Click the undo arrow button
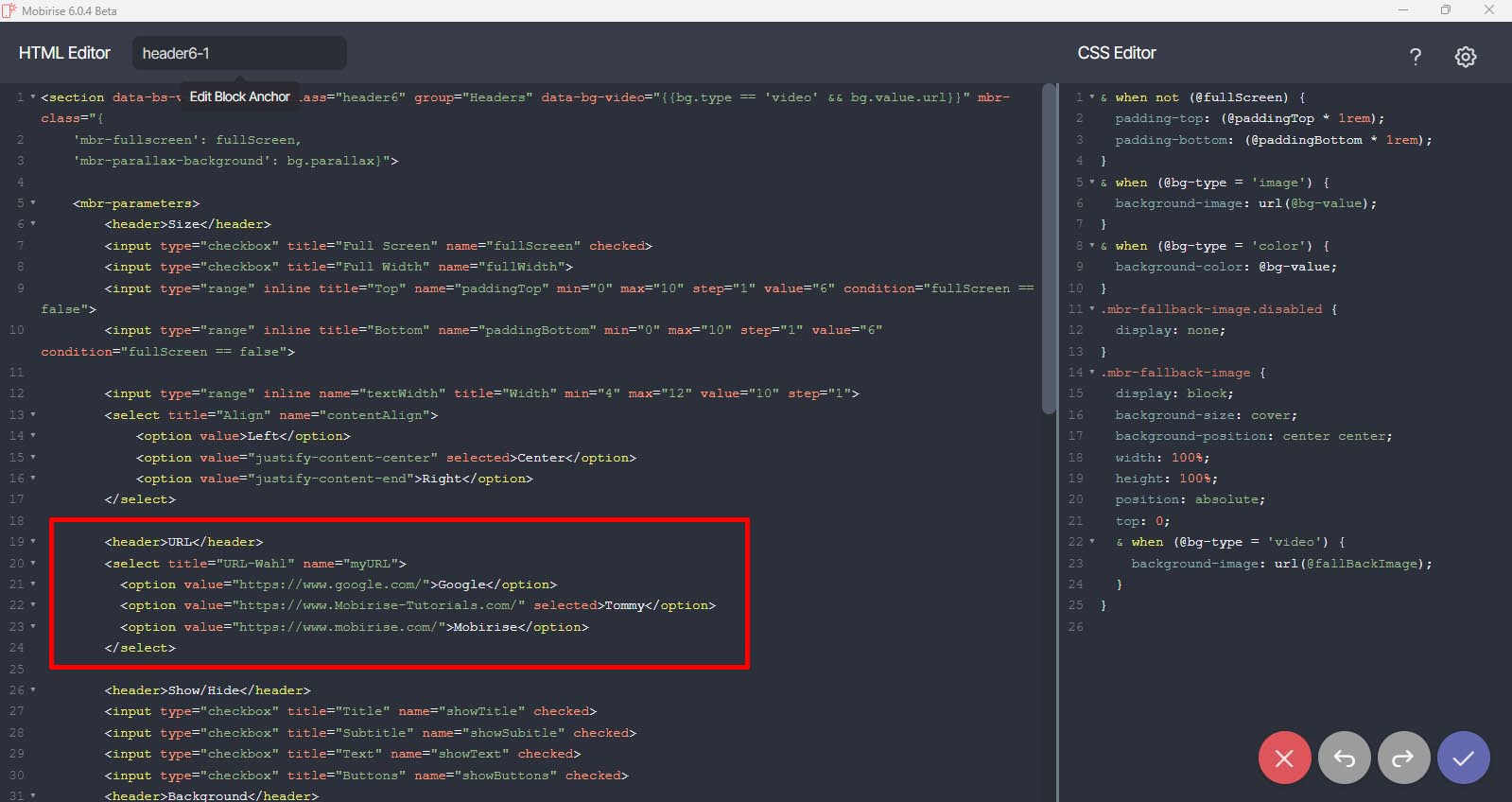The width and height of the screenshot is (1512, 802). pos(1344,758)
